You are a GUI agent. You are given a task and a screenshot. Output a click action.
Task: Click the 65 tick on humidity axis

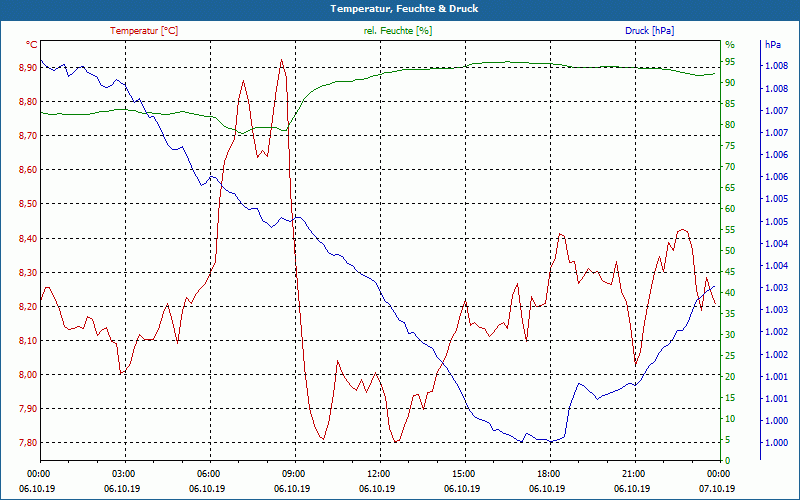point(730,188)
